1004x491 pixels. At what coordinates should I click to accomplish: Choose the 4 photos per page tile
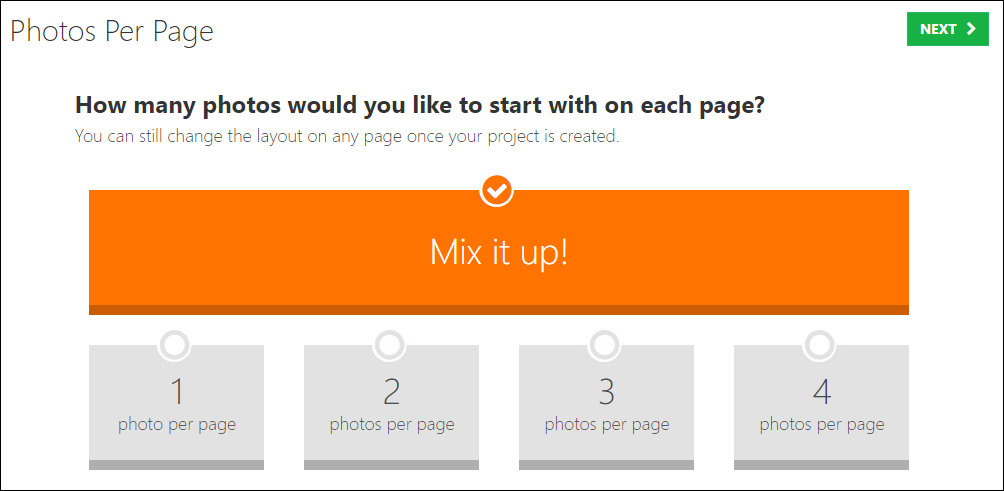(x=822, y=407)
